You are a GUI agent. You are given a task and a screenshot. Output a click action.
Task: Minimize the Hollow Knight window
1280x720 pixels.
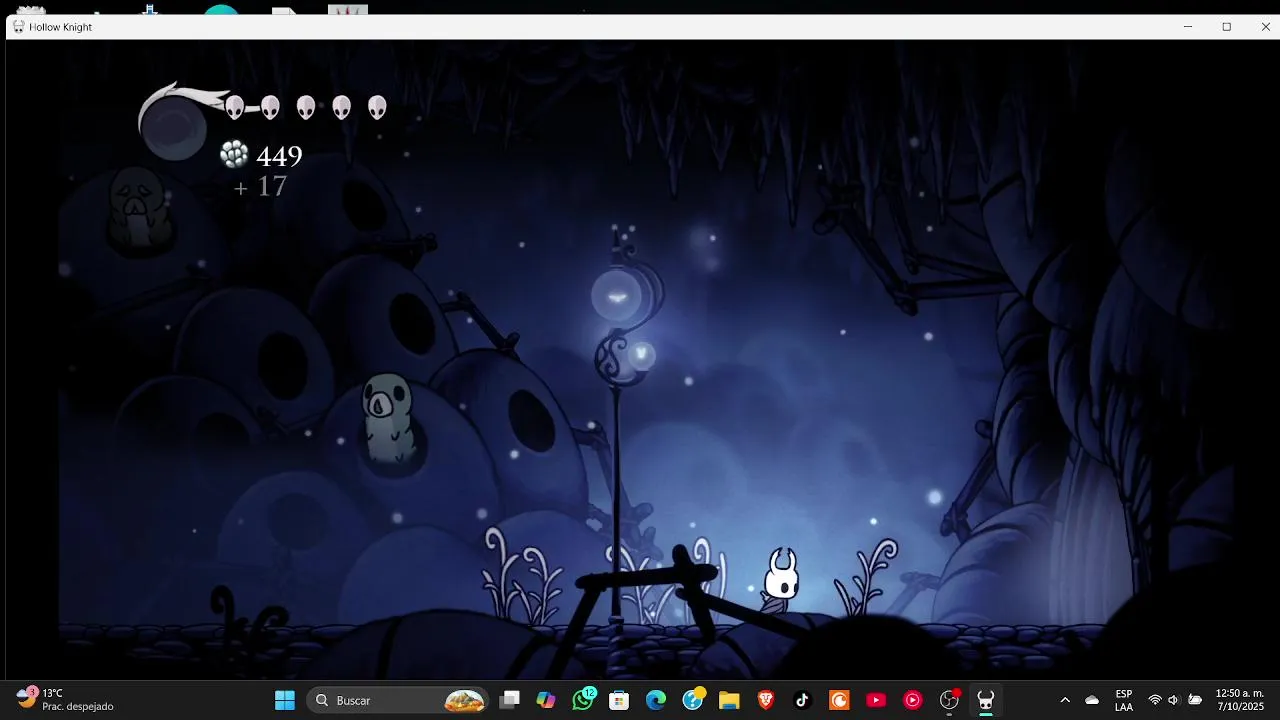click(1188, 27)
